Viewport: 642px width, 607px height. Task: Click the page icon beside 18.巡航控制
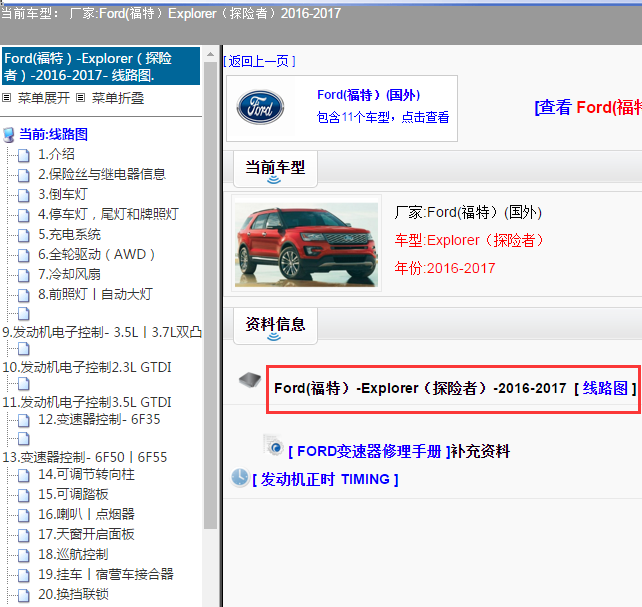(24, 555)
